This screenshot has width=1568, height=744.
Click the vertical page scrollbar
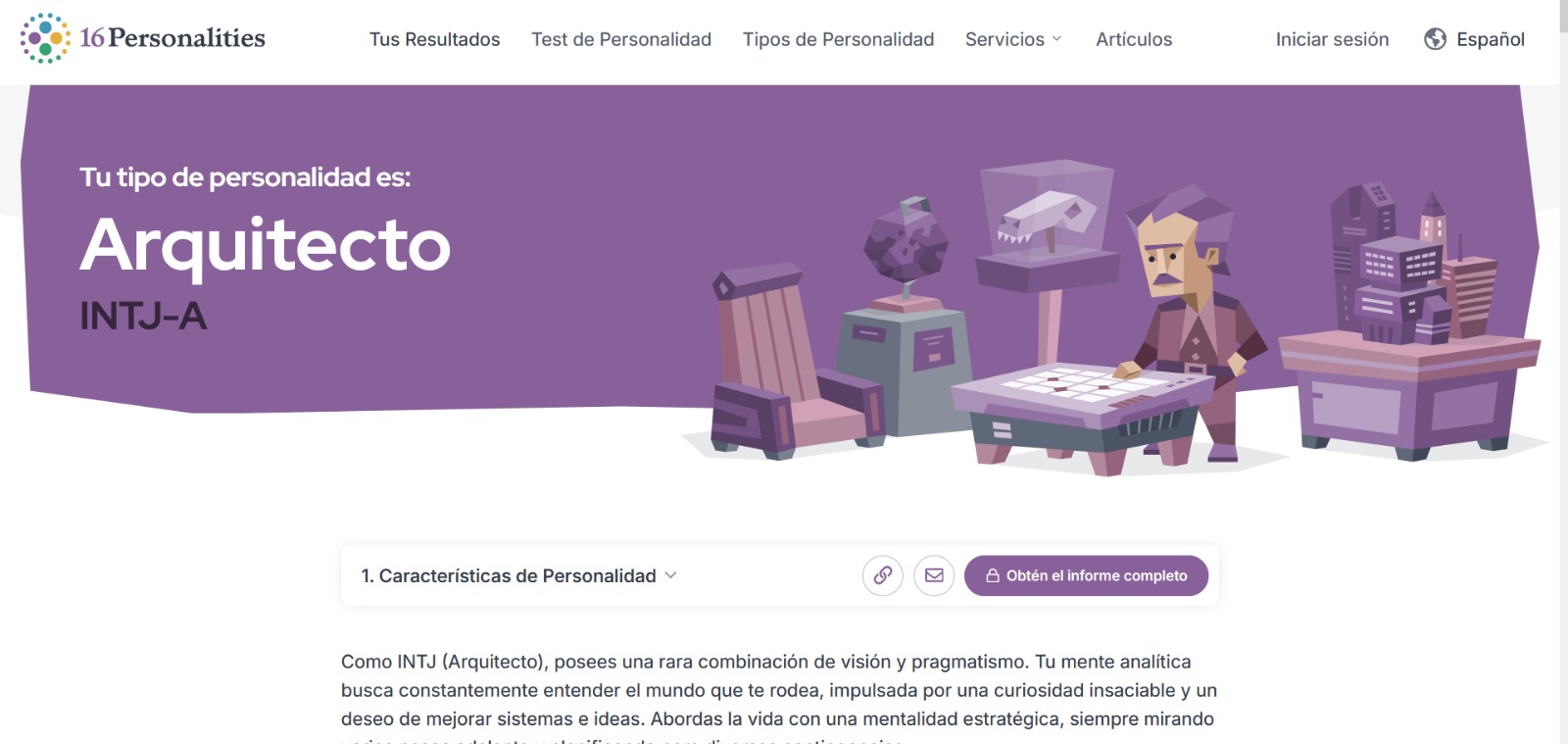tap(1563, 372)
